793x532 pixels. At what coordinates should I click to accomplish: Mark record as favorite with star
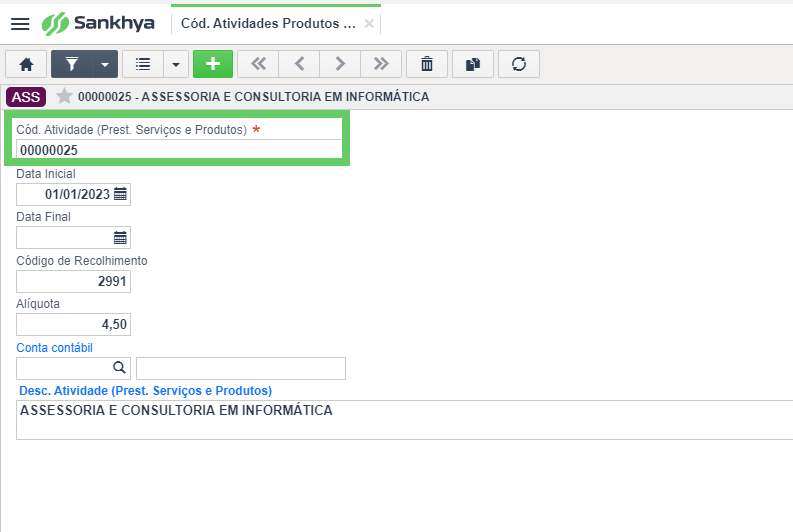(64, 96)
